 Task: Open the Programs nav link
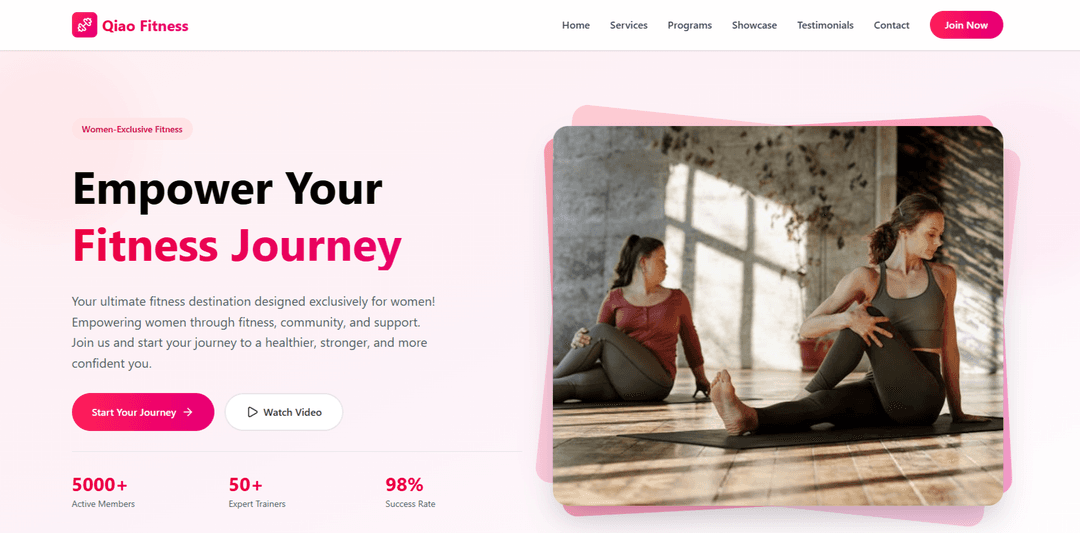point(689,25)
